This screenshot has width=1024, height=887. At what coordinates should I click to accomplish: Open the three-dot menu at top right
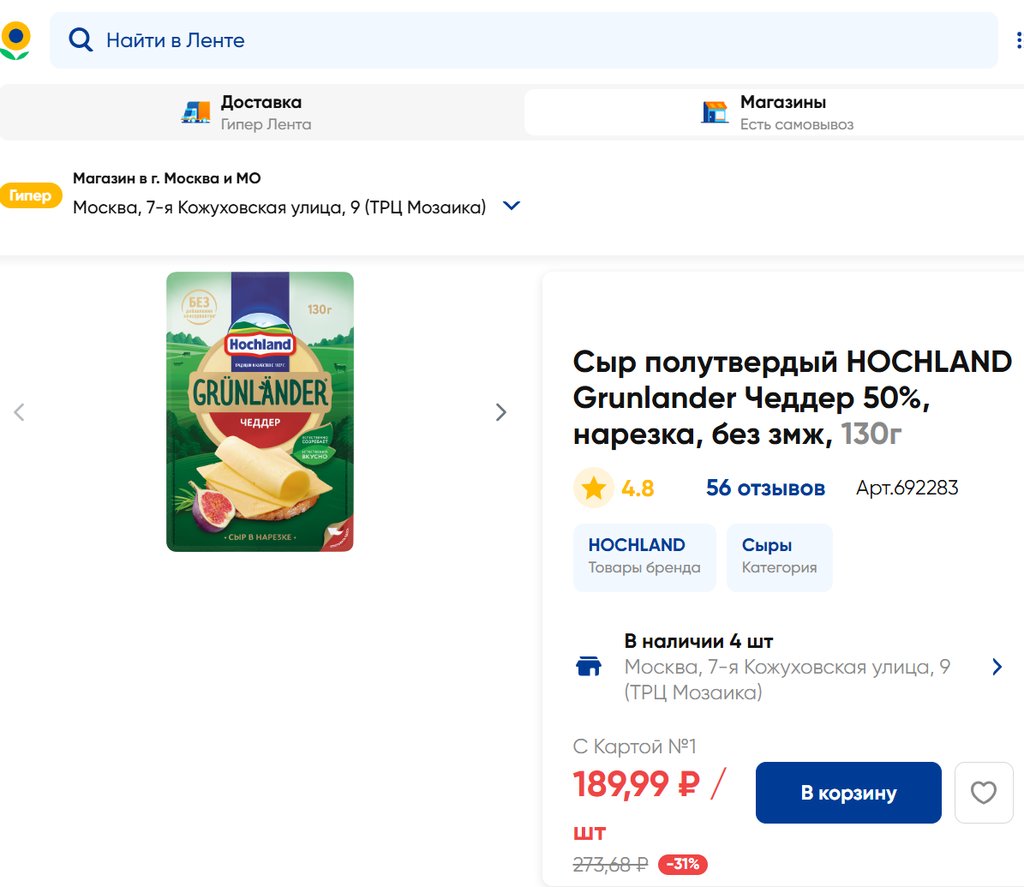[x=1019, y=41]
